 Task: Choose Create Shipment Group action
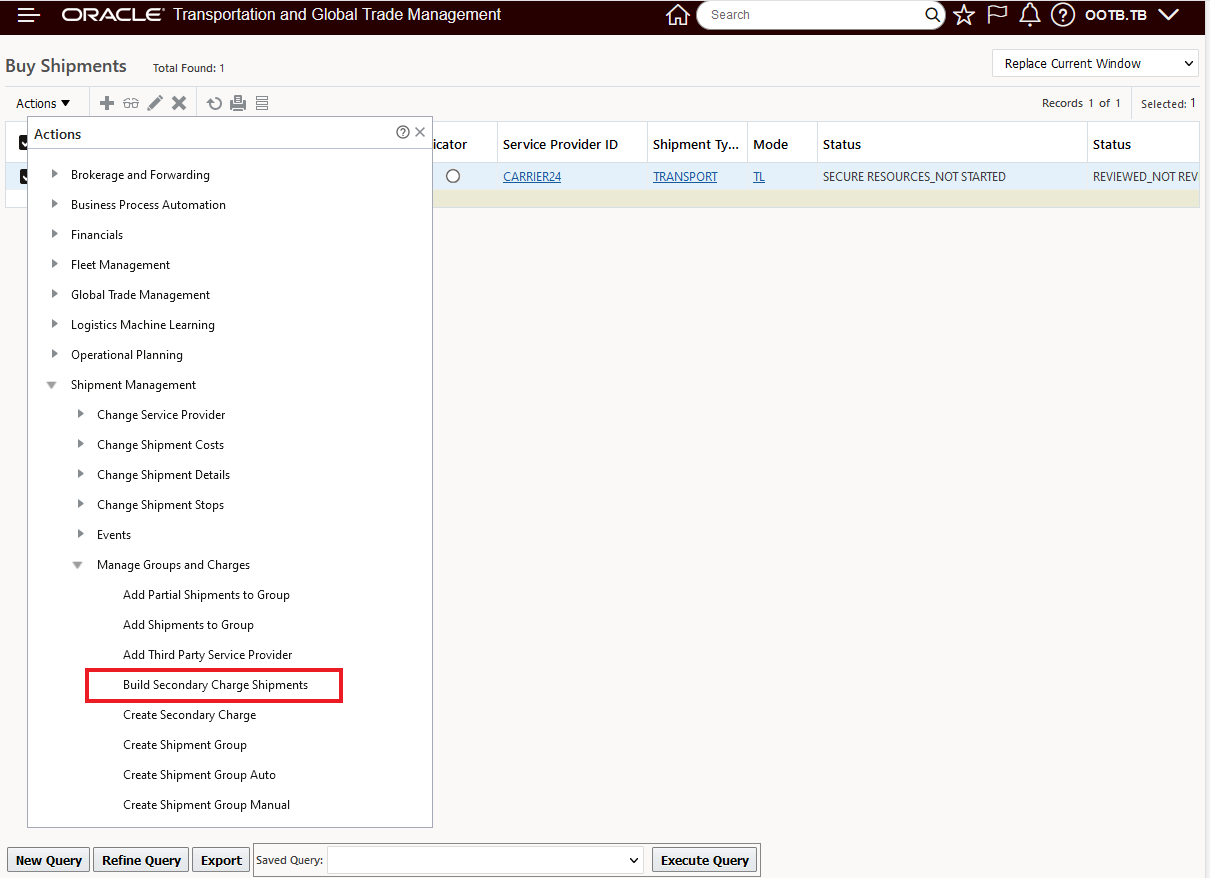tap(185, 745)
